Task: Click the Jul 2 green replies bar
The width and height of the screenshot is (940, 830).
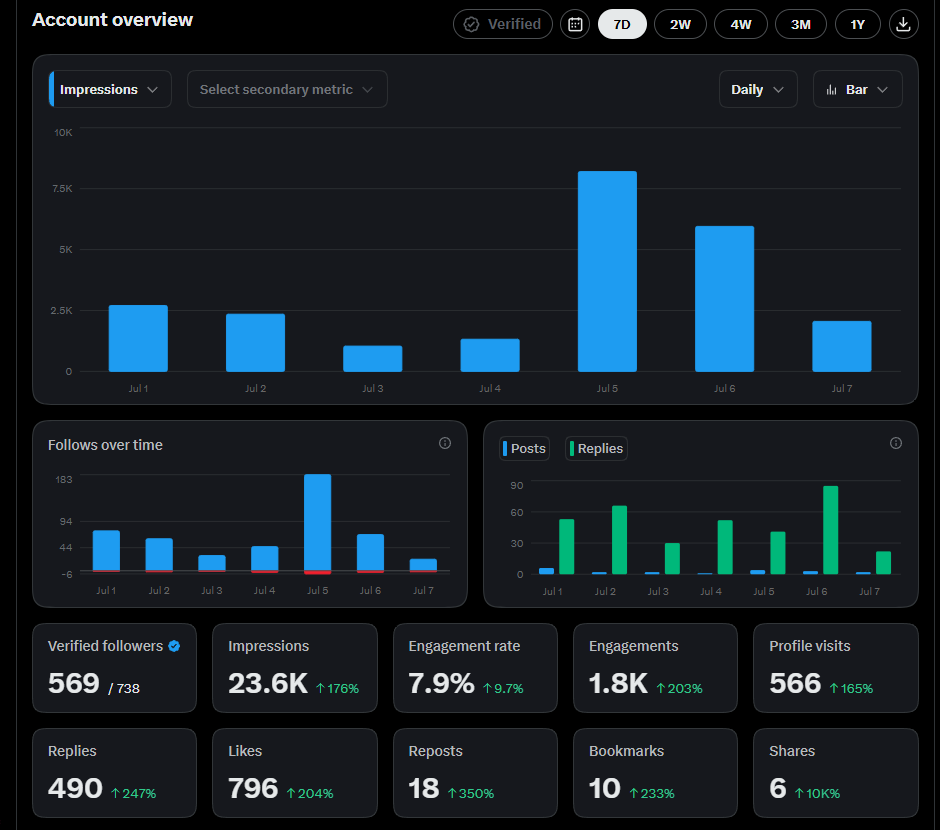Action: (x=619, y=540)
